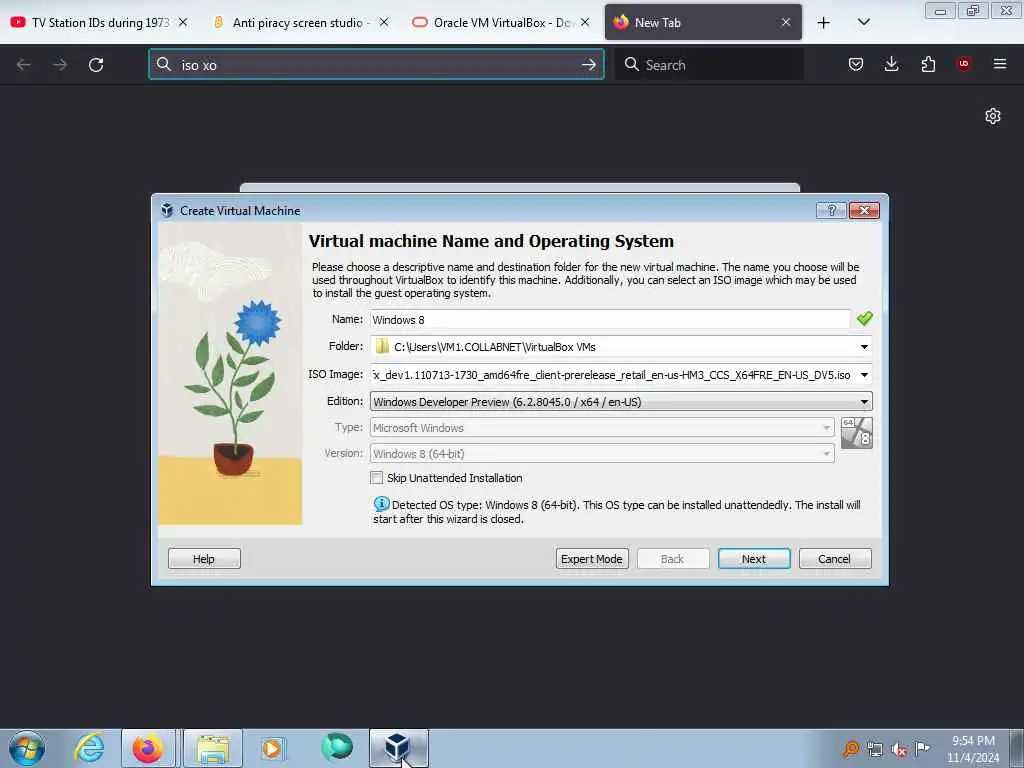Click the Windows 8 OS type icon
Viewport: 1024px width, 768px height.
(x=857, y=434)
